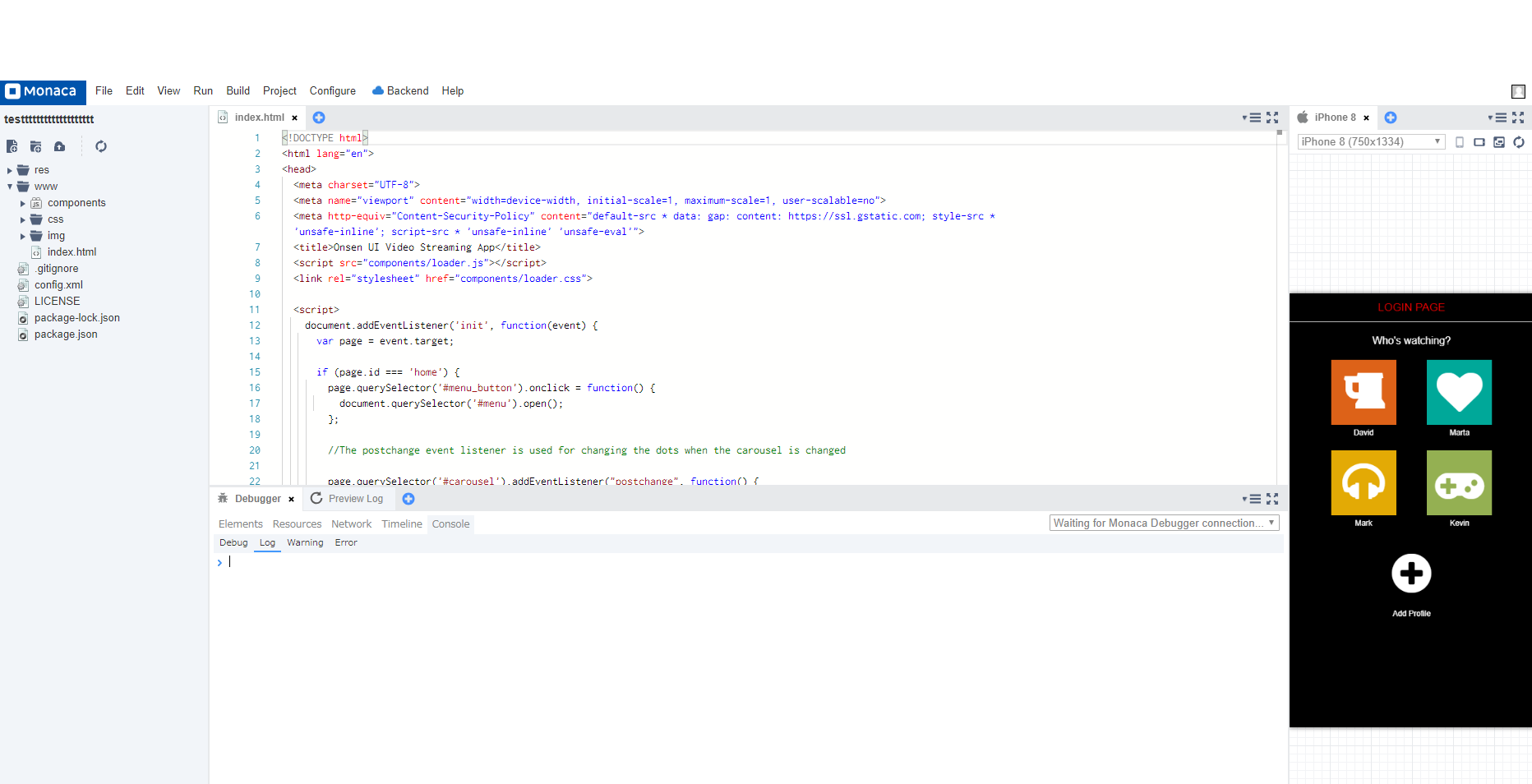Viewport: 1532px width, 784px height.
Task: Select David's profile in the preview
Action: point(1364,392)
